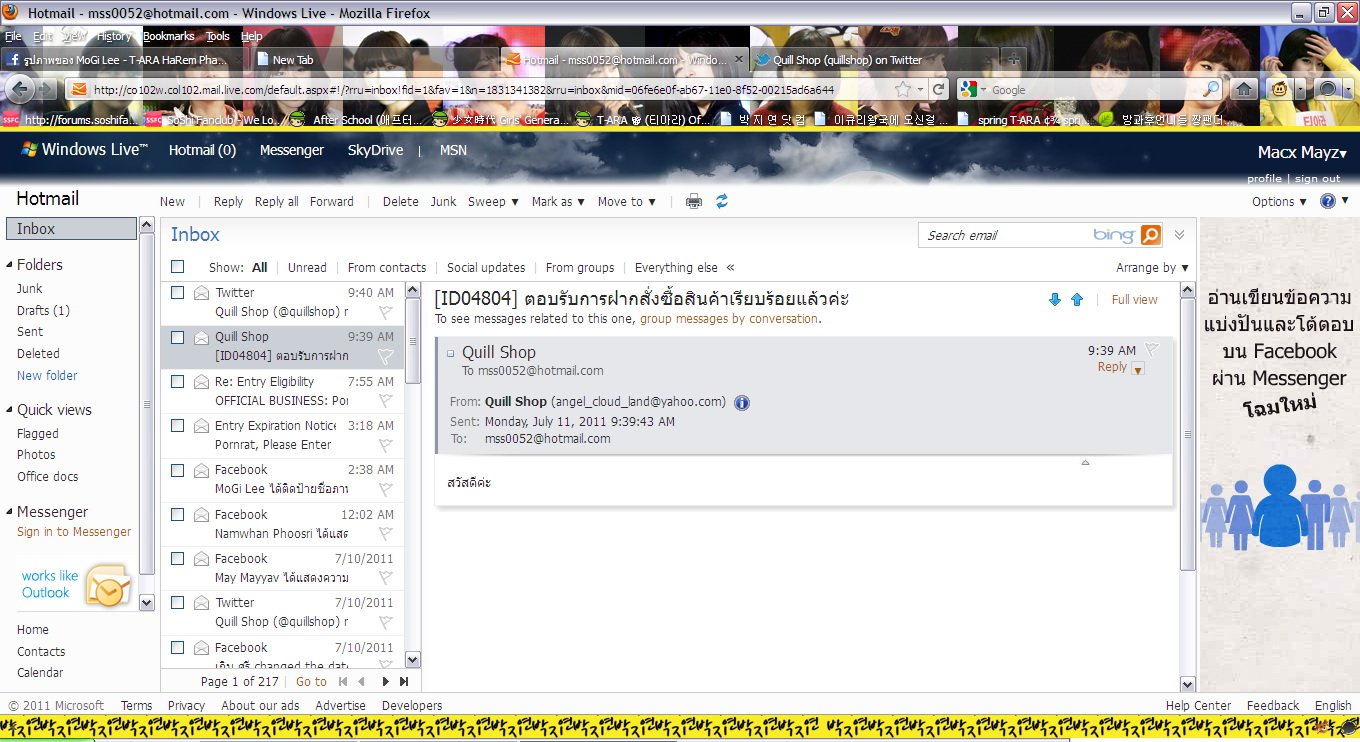Viewport: 1360px width, 742px height.
Task: Open the Firefox Bookmarks menu
Action: (169, 36)
